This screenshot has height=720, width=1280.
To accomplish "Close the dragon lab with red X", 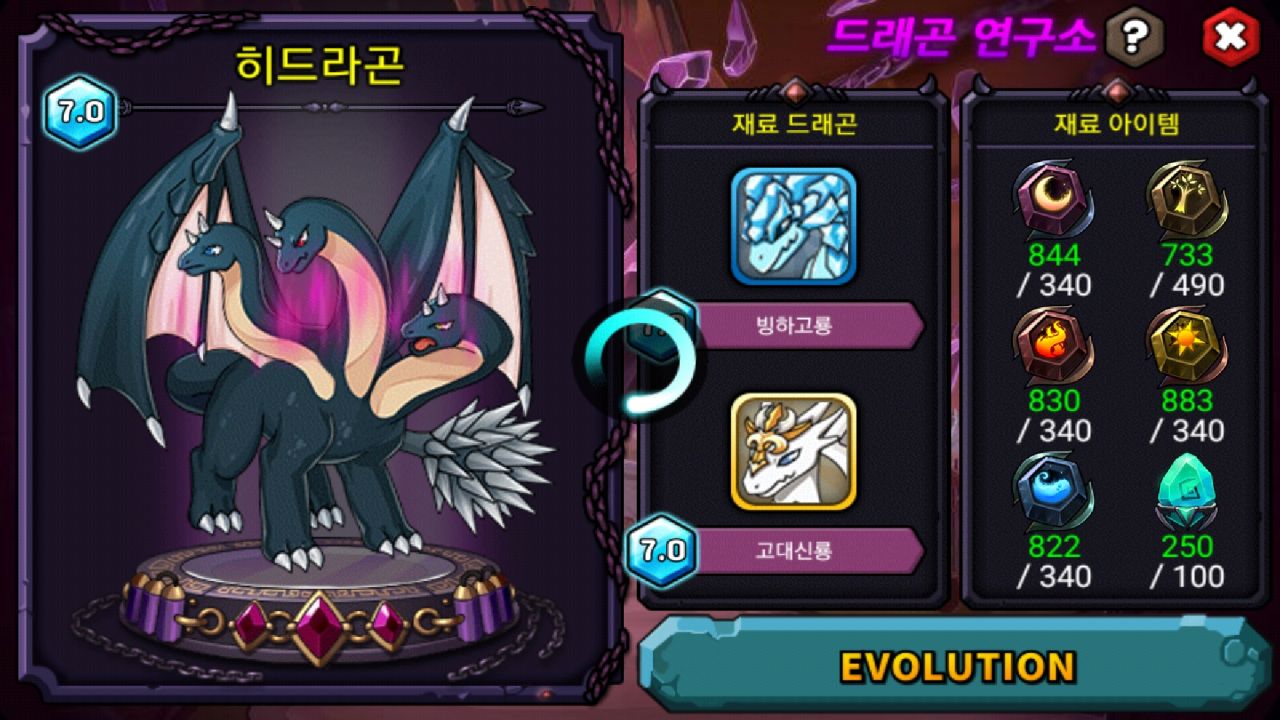I will 1231,38.
